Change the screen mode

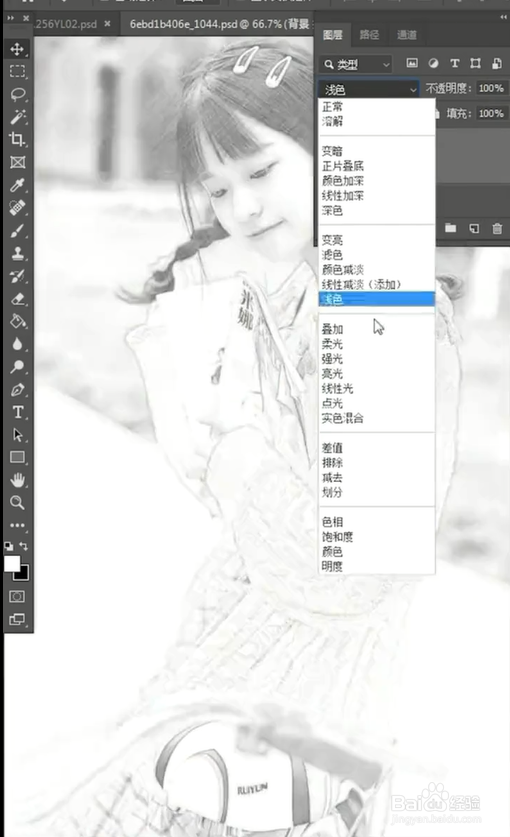17,619
